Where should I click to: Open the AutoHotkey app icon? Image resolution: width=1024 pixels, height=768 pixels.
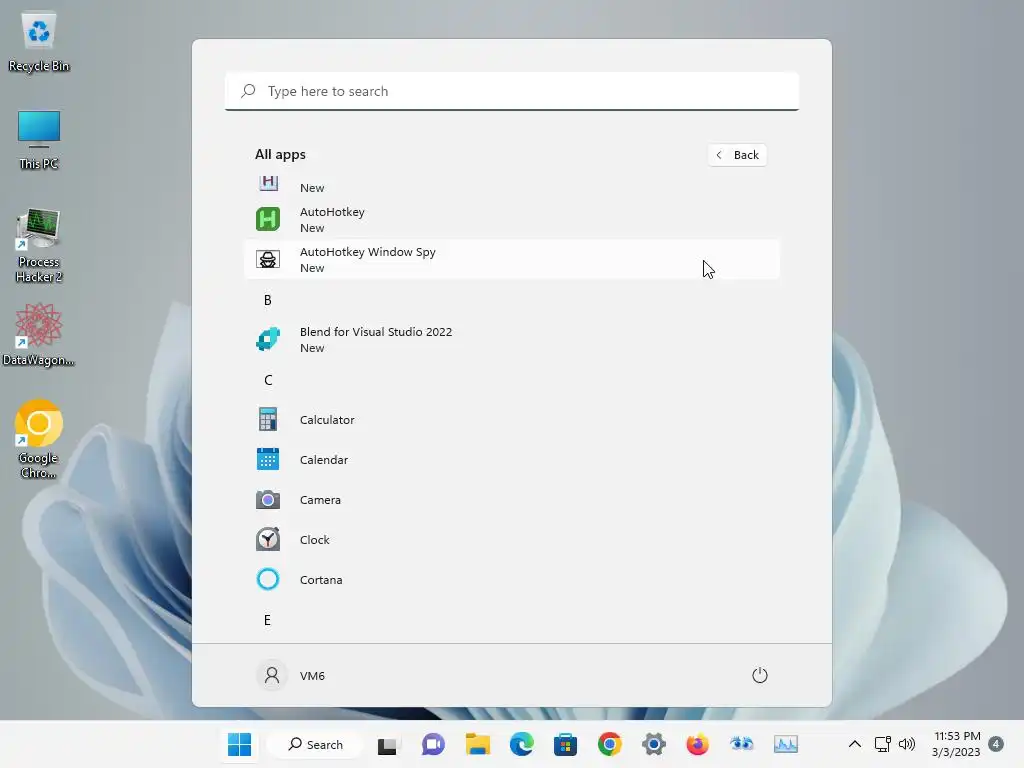click(x=268, y=219)
